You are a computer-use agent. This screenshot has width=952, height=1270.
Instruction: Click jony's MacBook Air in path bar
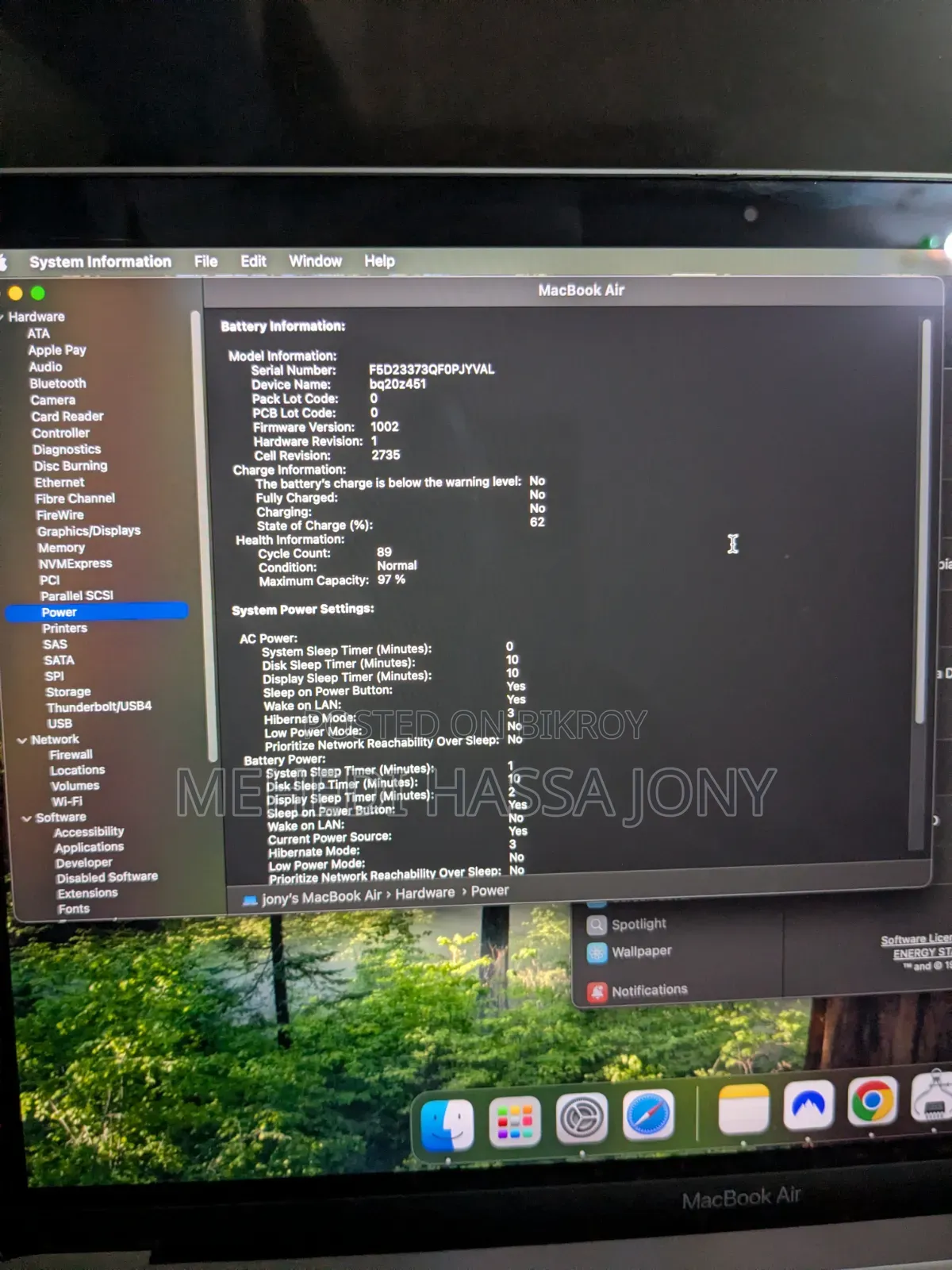tap(321, 898)
